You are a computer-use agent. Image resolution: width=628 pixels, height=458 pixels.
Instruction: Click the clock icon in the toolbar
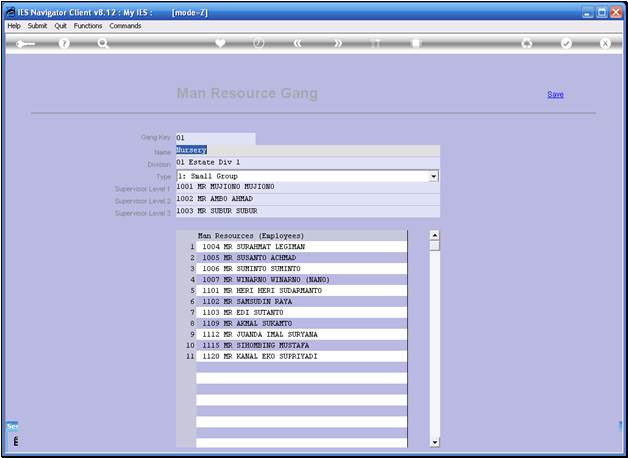259,44
